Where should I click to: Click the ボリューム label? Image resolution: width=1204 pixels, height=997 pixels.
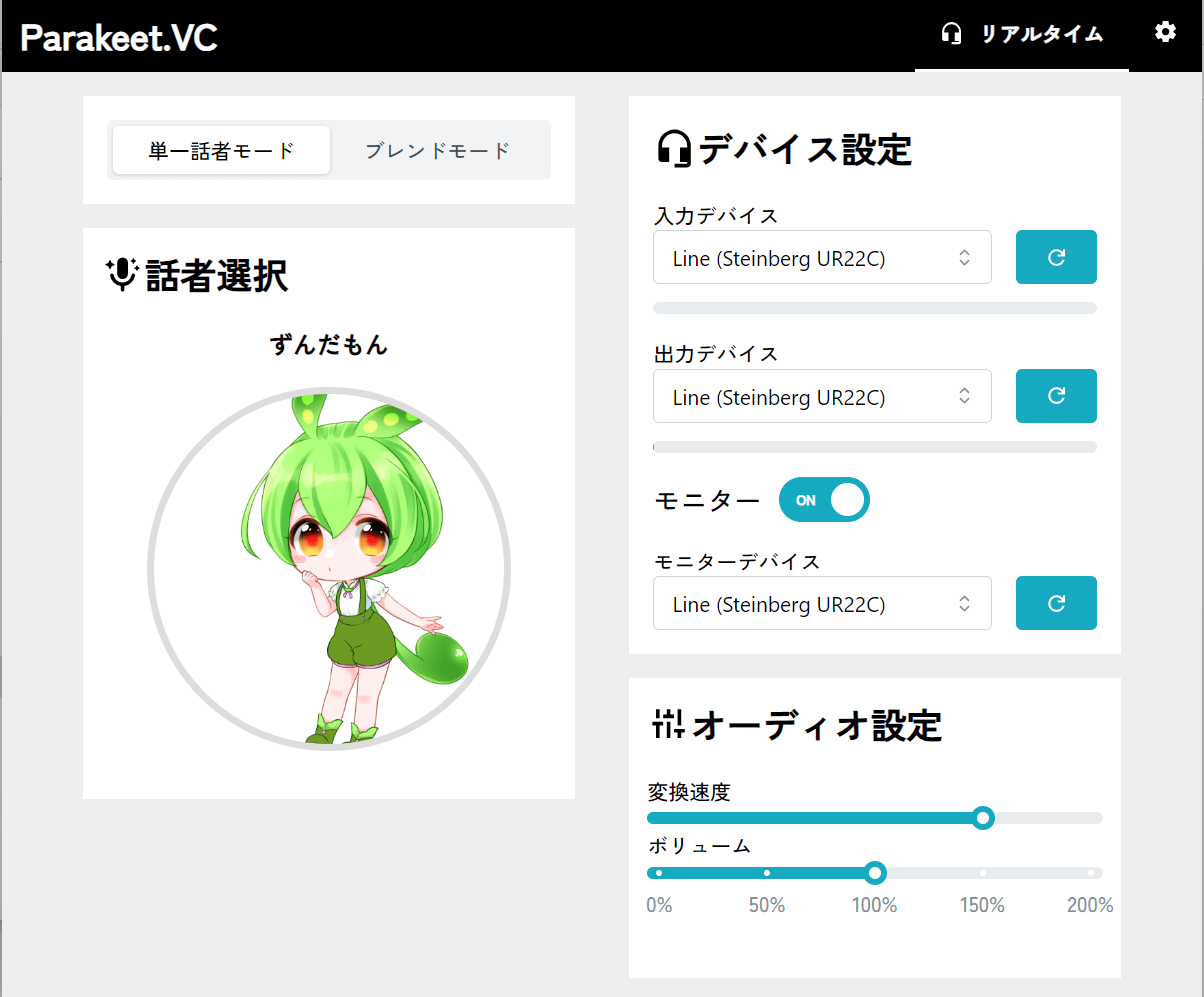click(700, 846)
